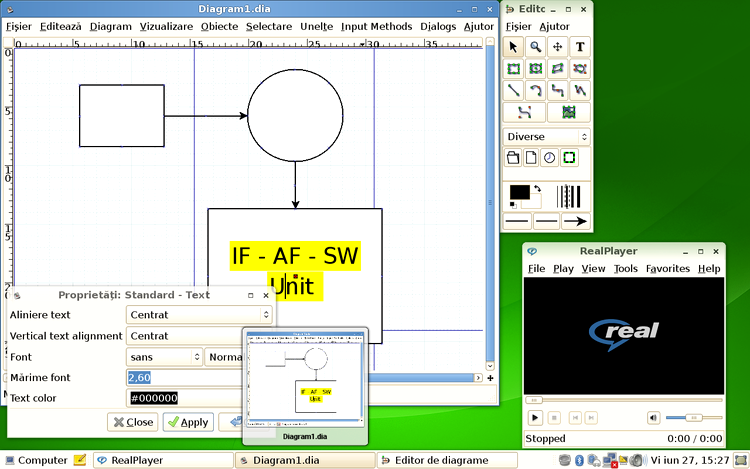Choose the Text tool (T icon)
Image resolution: width=750 pixels, height=469 pixels.
580,47
